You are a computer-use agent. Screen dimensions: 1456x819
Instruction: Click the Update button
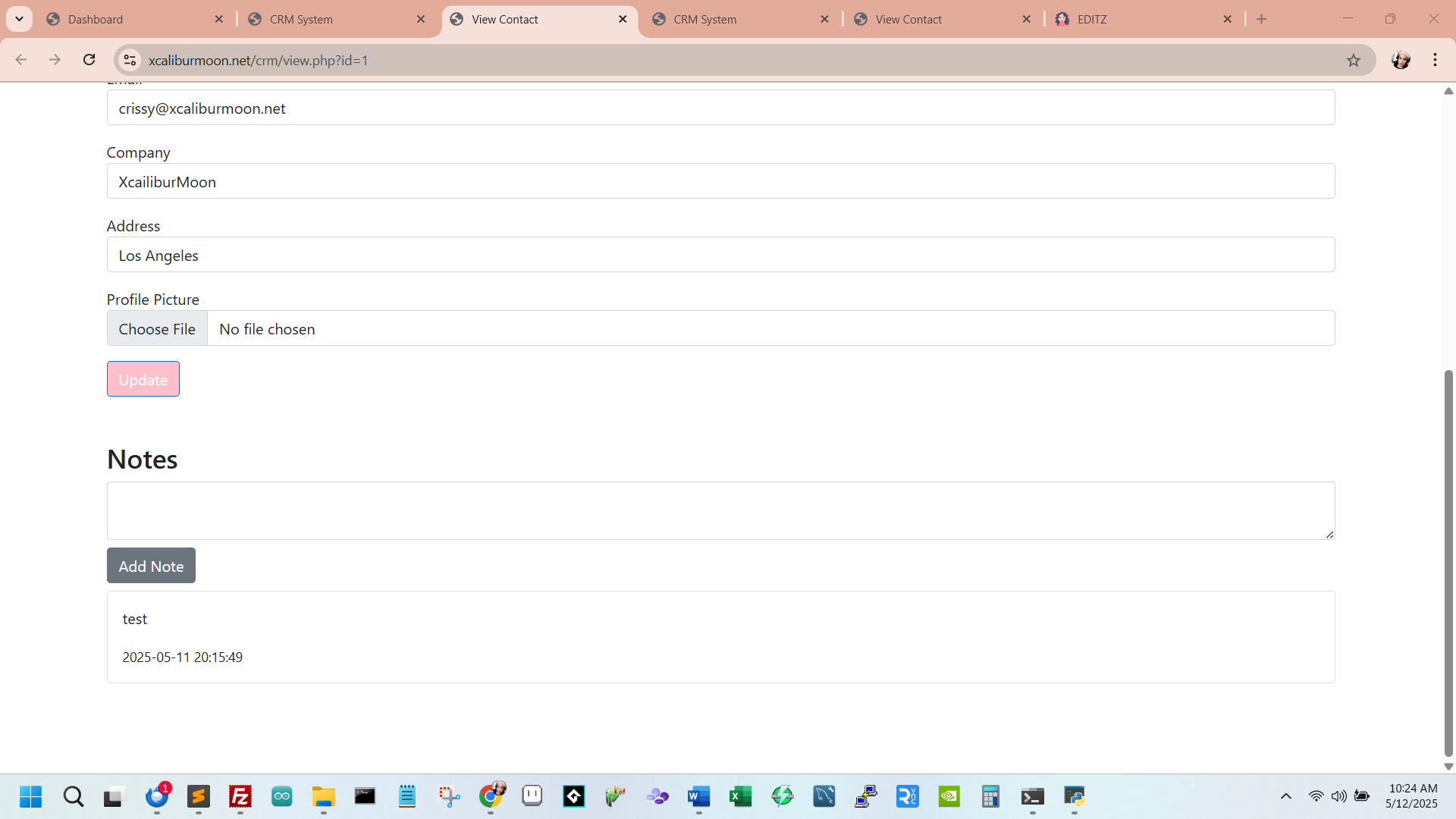click(x=143, y=379)
